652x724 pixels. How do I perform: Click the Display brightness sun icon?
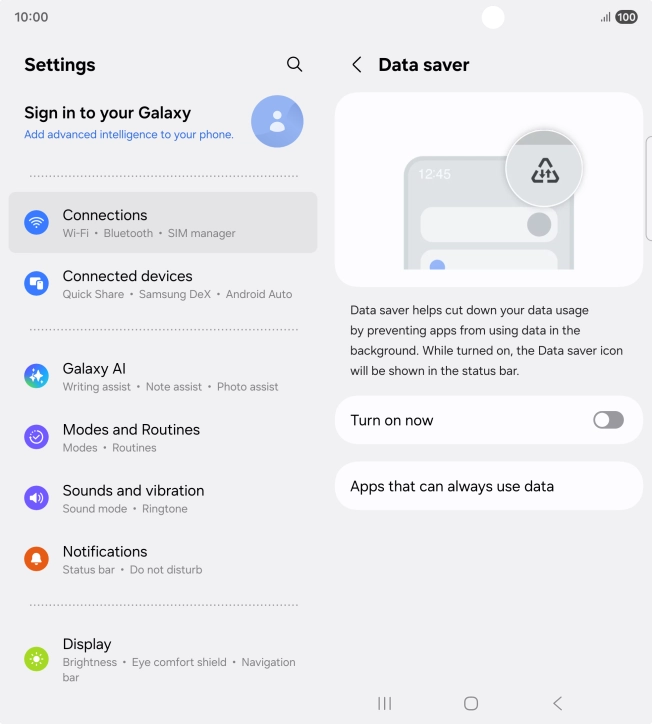click(36, 659)
